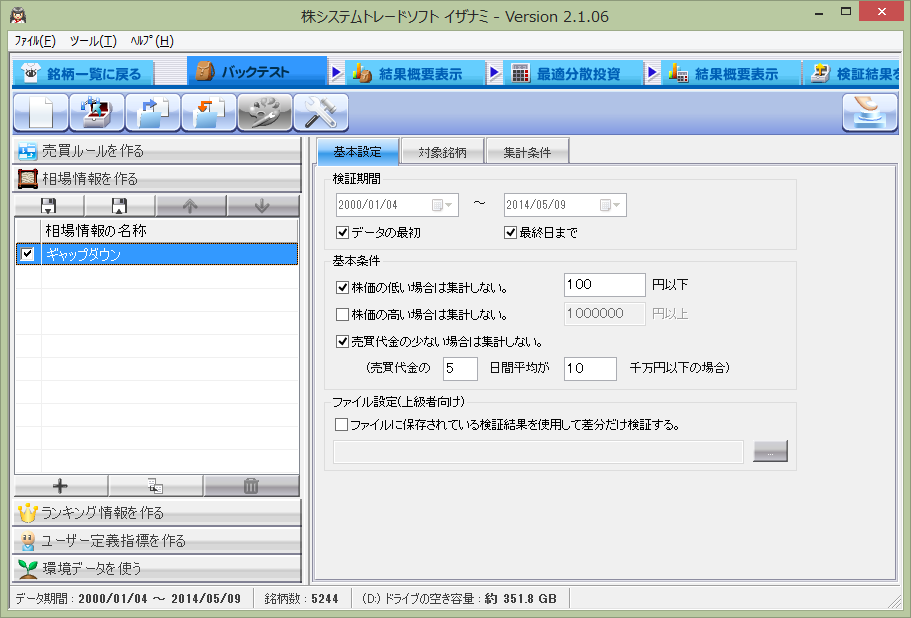The image size is (911, 618).
Task: Select the バックテスト step tab
Action: 257,71
